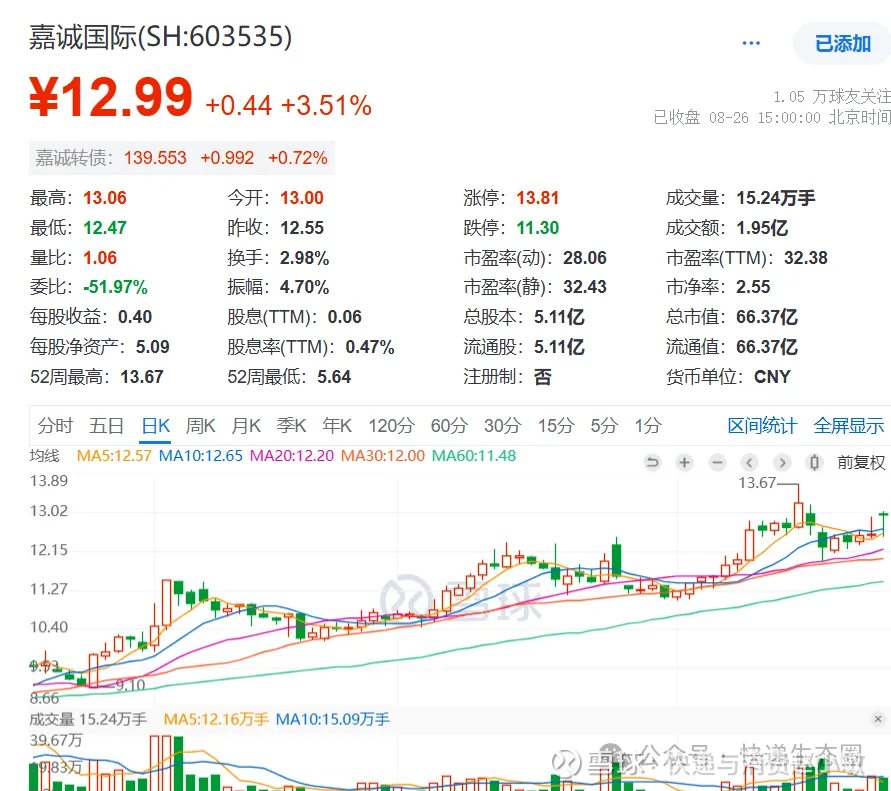Click the current price ¥12.99
The image size is (891, 791).
[111, 97]
